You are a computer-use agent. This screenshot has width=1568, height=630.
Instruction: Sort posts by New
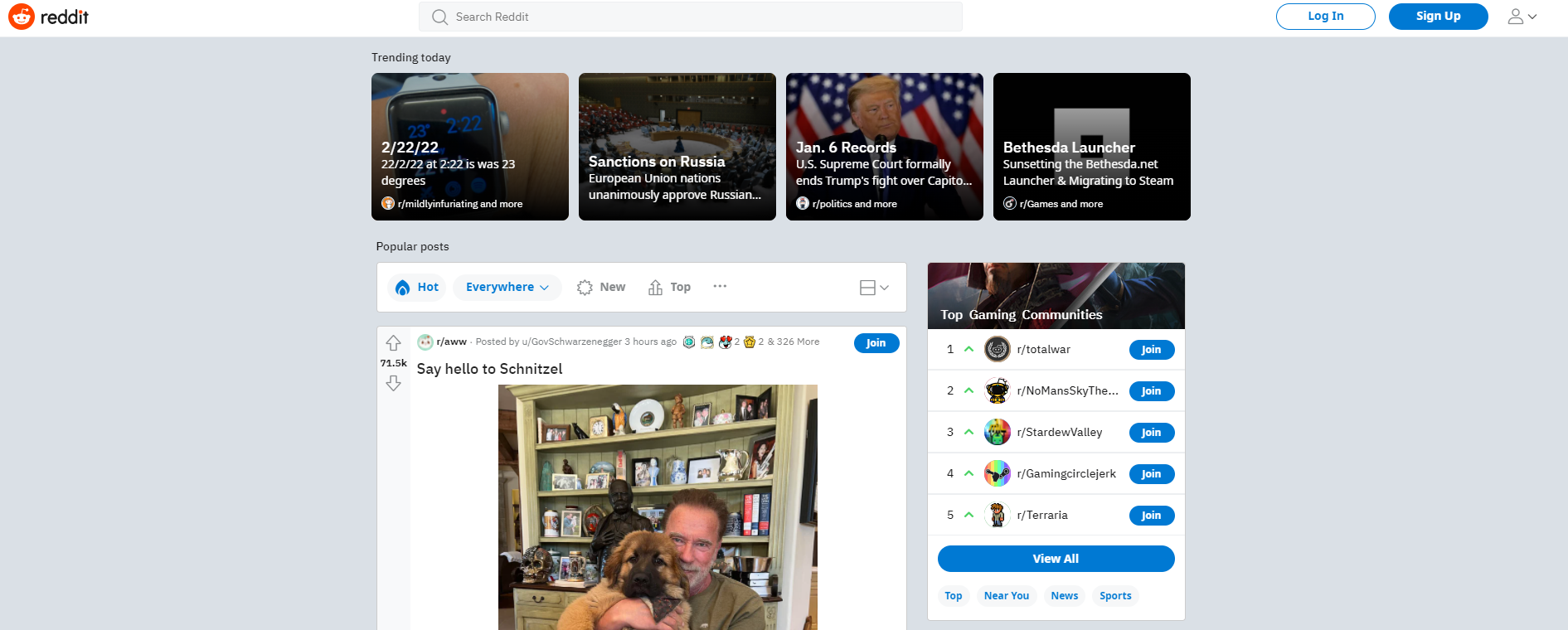tap(601, 288)
